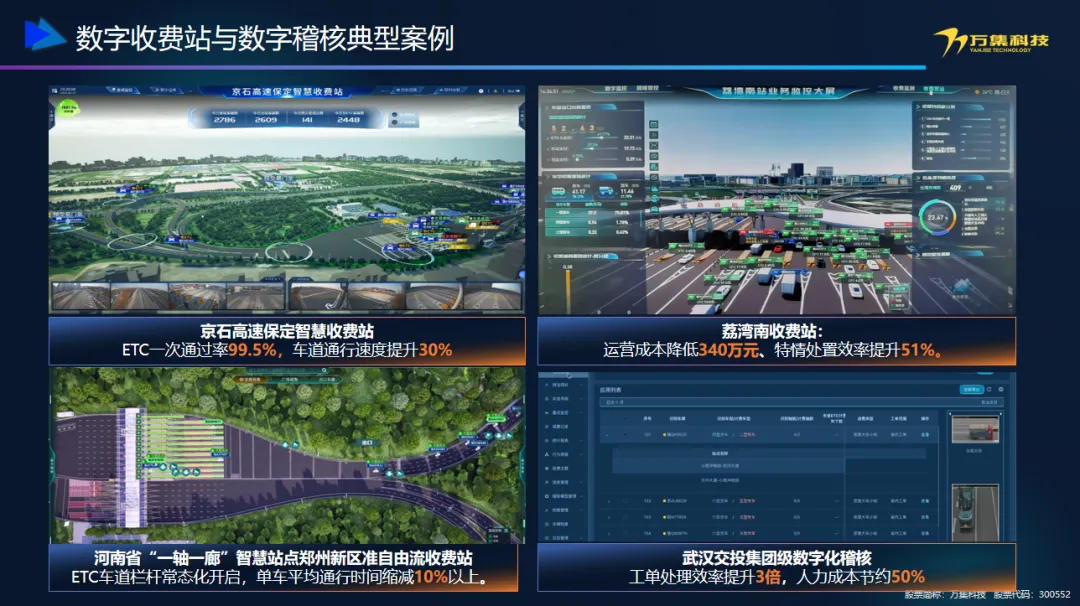Click the 万集科技 company logo

(x=992, y=41)
